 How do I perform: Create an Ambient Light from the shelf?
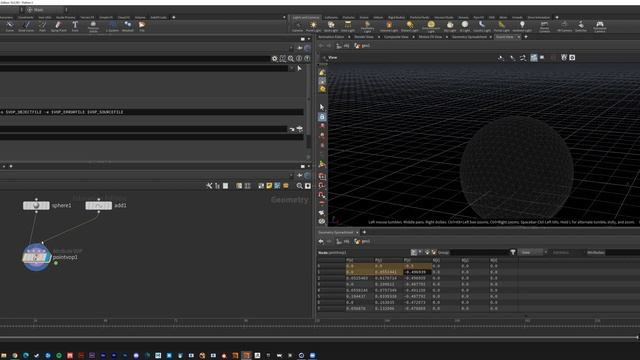pos(522,27)
